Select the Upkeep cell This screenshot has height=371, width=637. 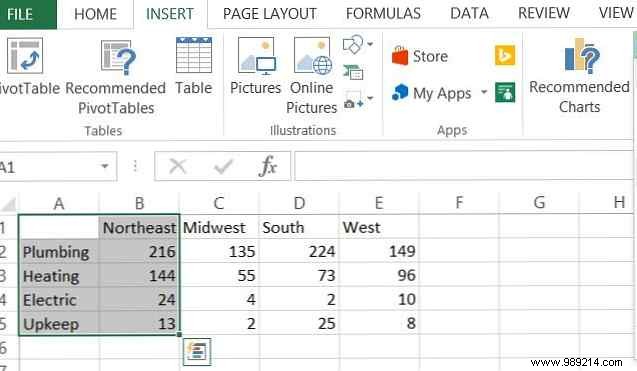point(59,324)
